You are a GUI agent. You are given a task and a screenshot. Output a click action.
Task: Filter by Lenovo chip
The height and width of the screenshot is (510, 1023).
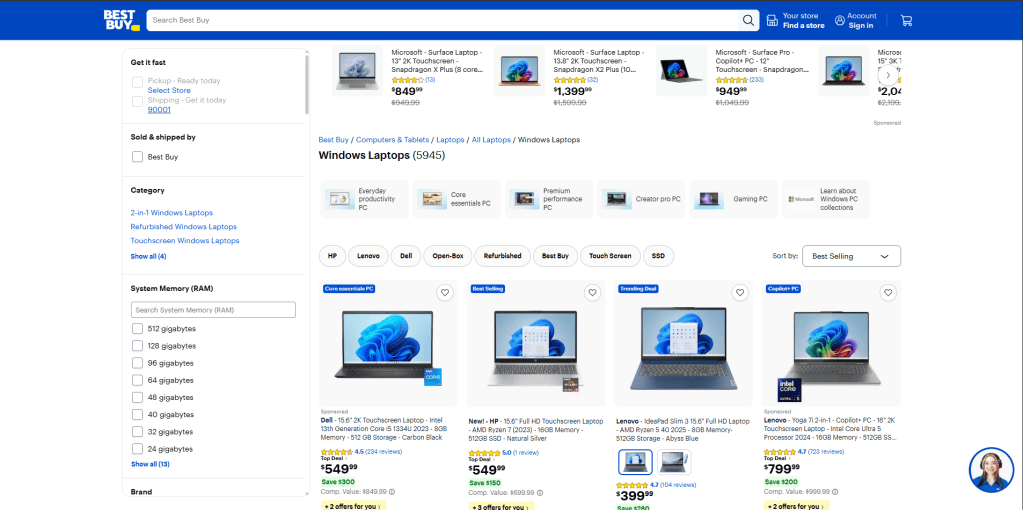(x=369, y=256)
